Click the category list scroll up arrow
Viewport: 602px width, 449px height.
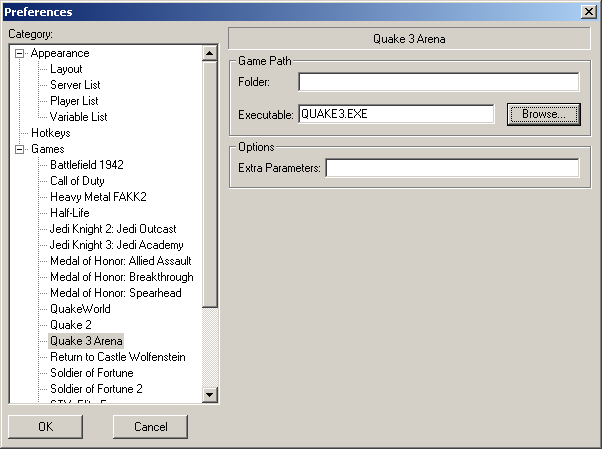210,53
